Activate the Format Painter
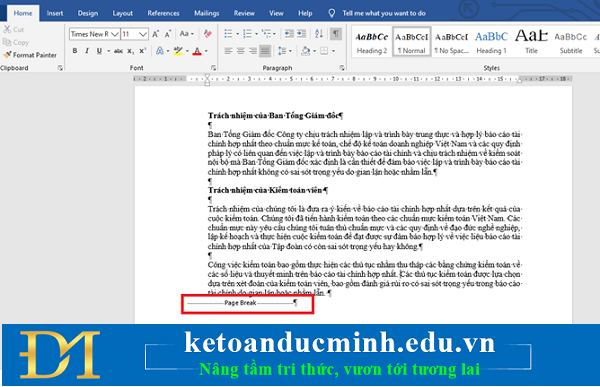Image resolution: width=600 pixels, height=387 pixels. 30,55
